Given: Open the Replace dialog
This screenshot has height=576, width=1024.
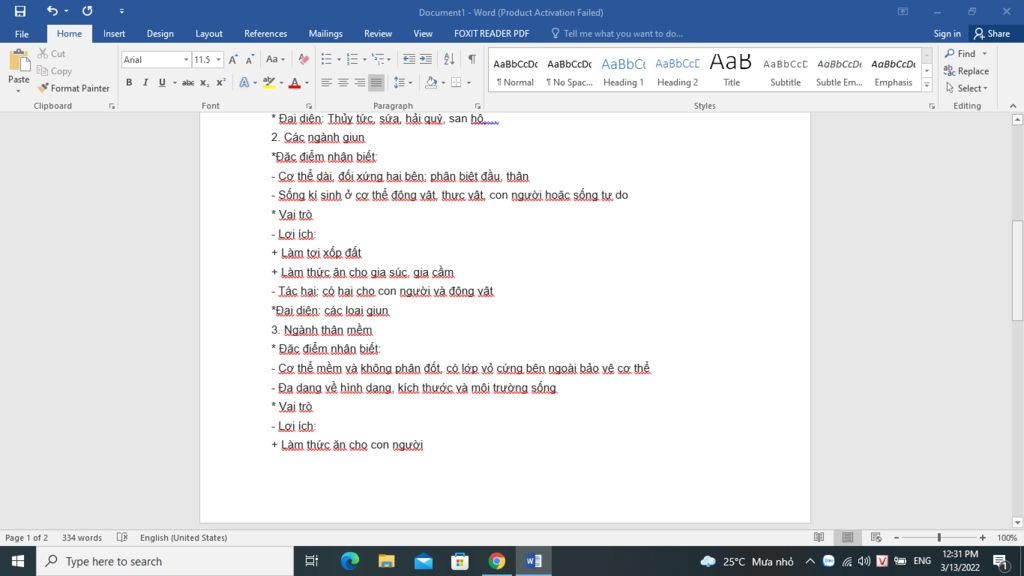Looking at the screenshot, I should (x=967, y=71).
